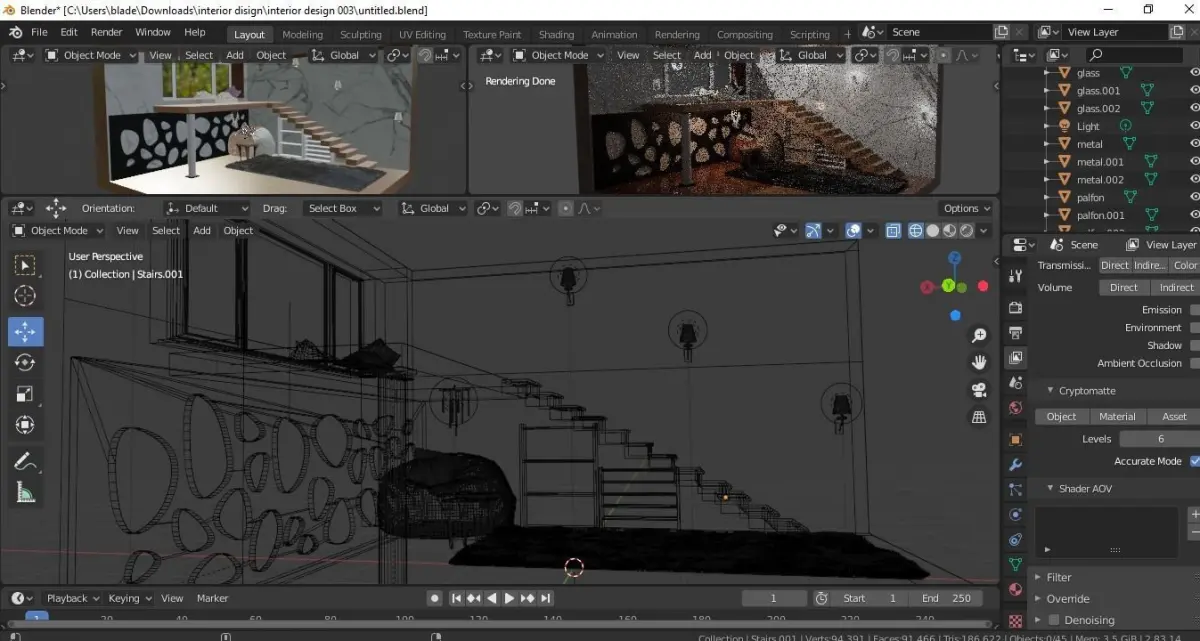
Task: Open the Keying dropdown in timeline
Action: point(130,598)
